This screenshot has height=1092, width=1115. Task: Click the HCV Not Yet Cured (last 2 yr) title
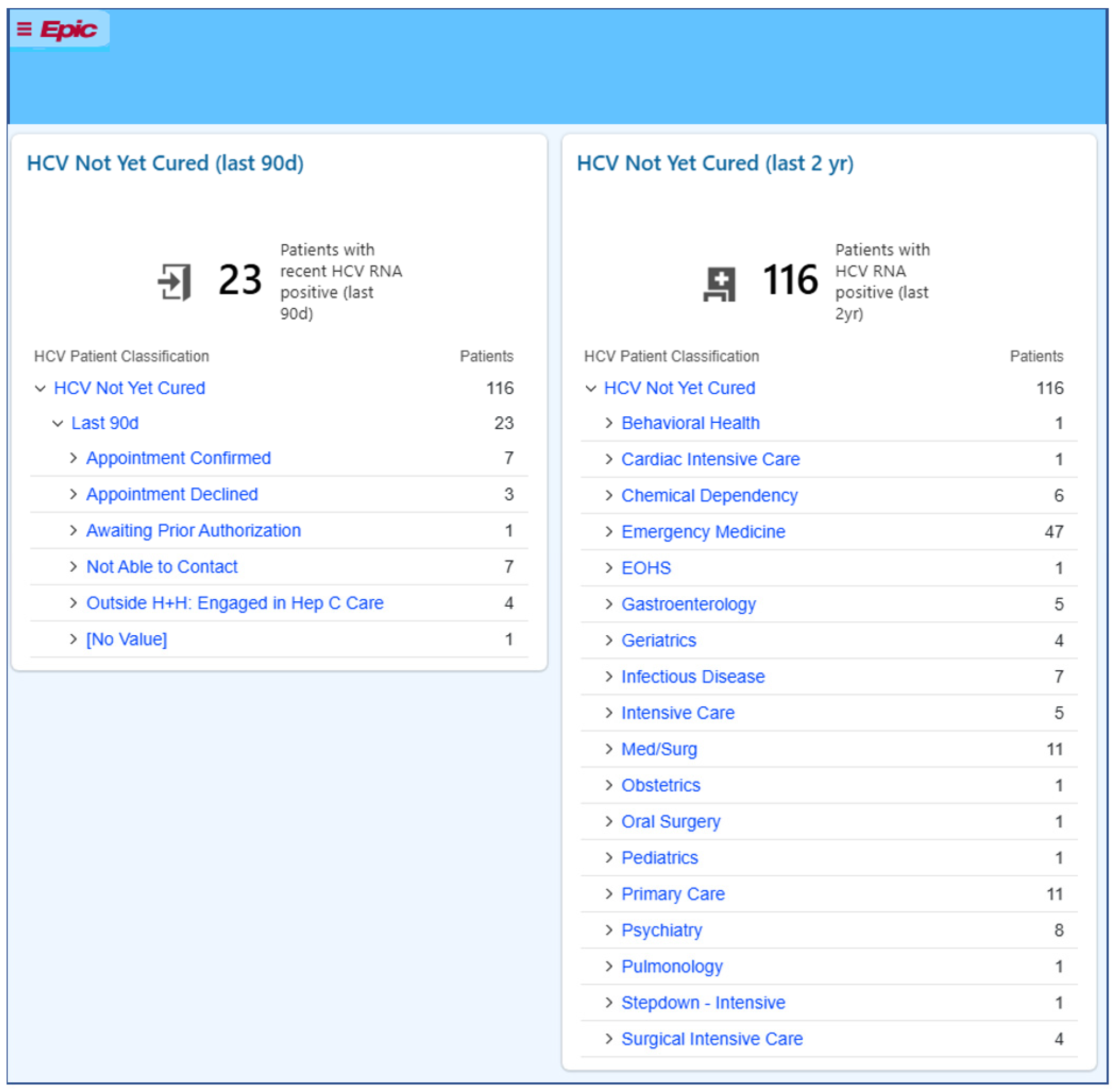click(x=715, y=163)
